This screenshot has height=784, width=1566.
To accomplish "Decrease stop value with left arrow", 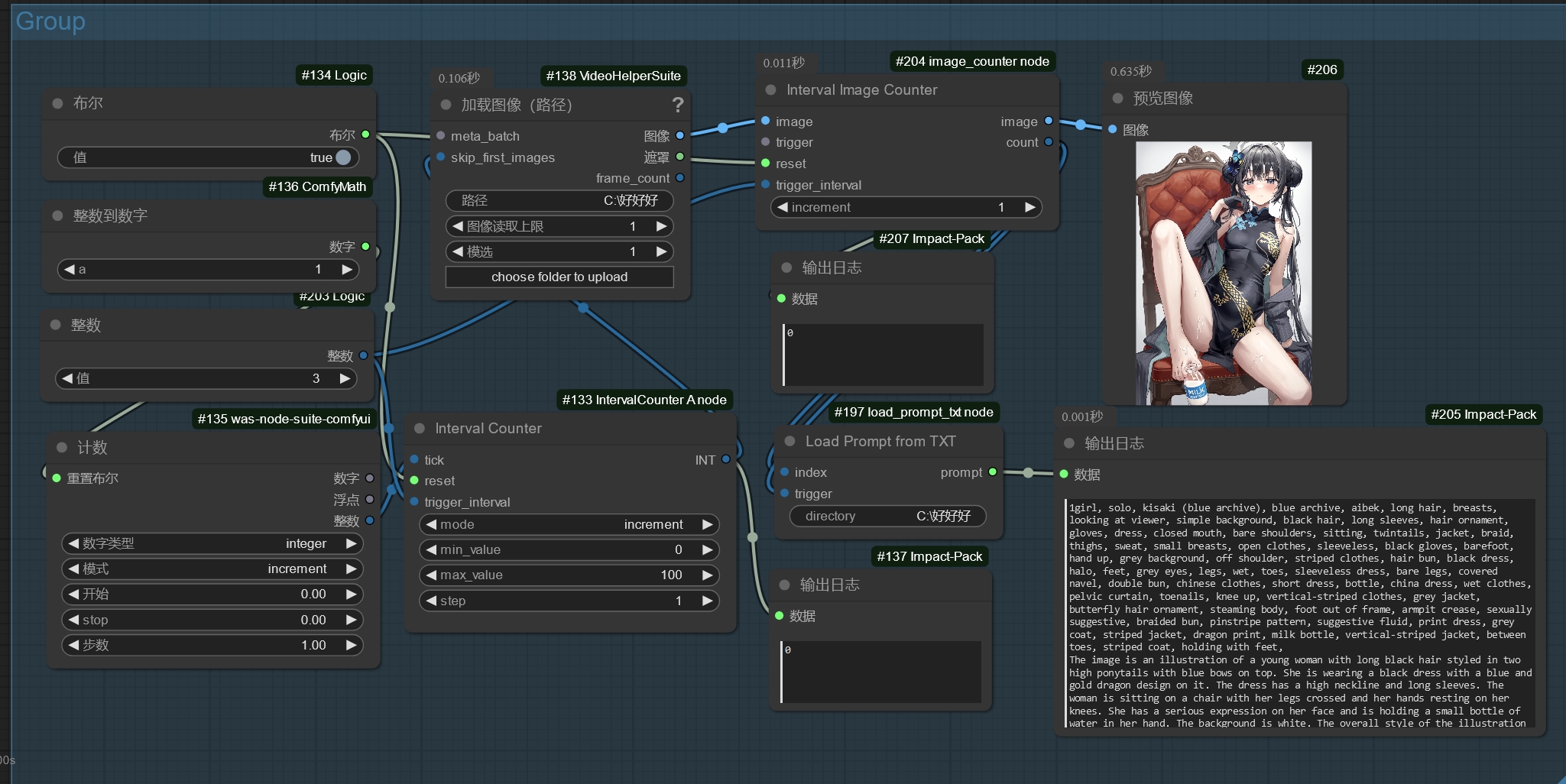I will click(73, 620).
